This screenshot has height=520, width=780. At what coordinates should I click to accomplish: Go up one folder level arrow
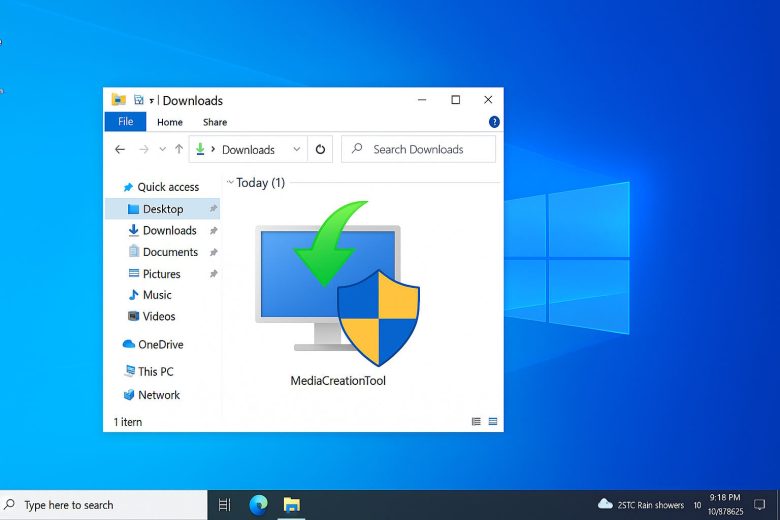pyautogui.click(x=179, y=150)
